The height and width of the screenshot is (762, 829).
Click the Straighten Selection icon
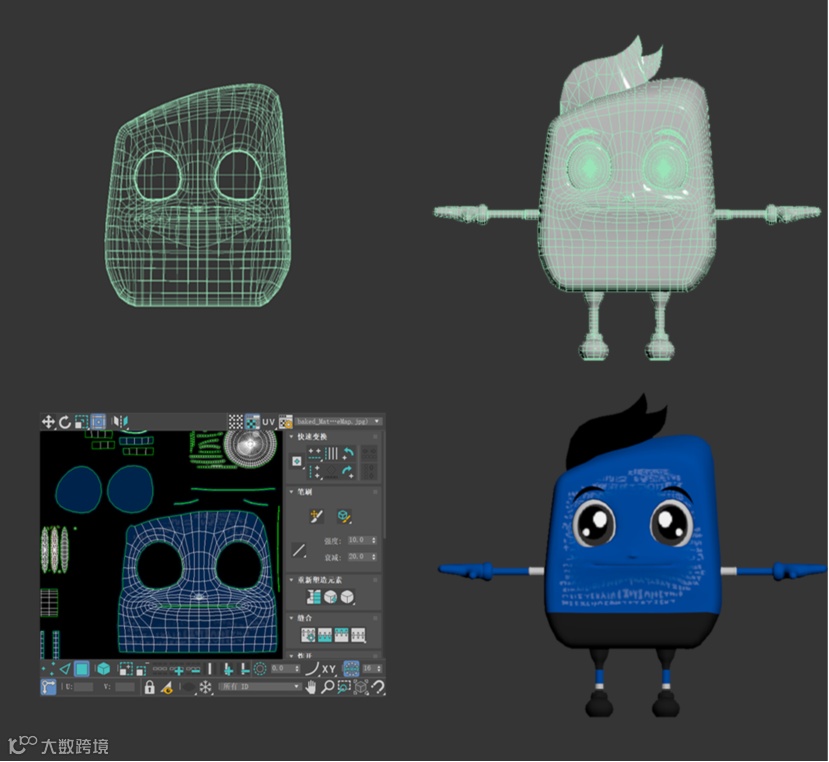pyautogui.click(x=314, y=597)
